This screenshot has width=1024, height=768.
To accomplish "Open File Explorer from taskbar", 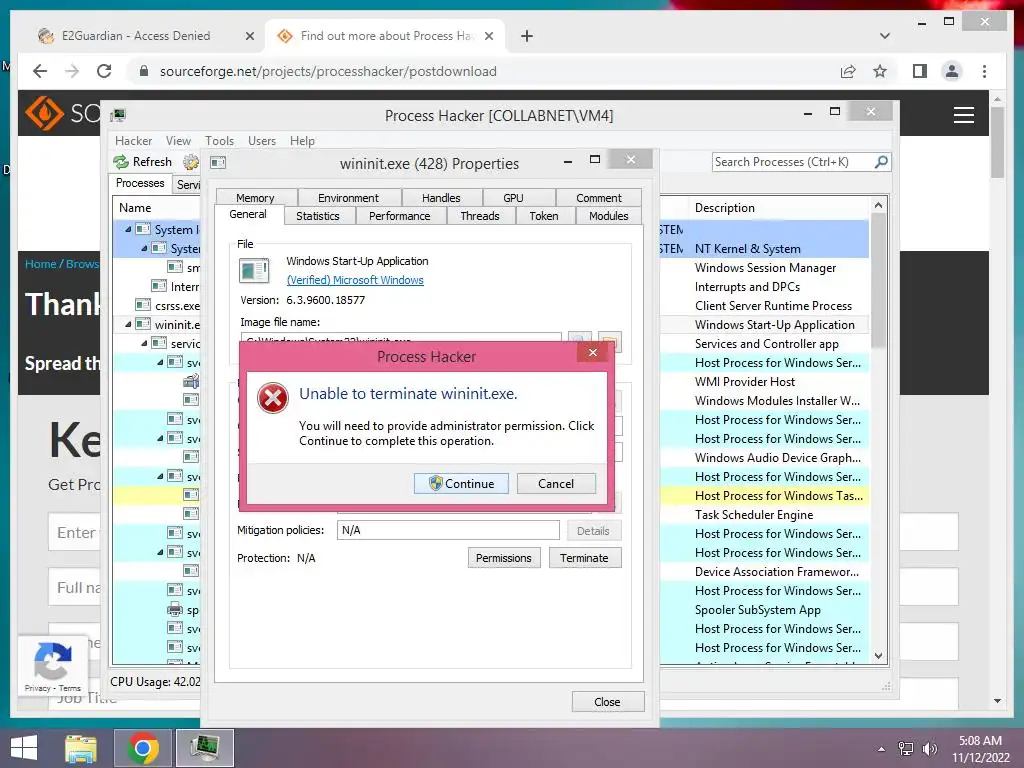I will tap(81, 748).
